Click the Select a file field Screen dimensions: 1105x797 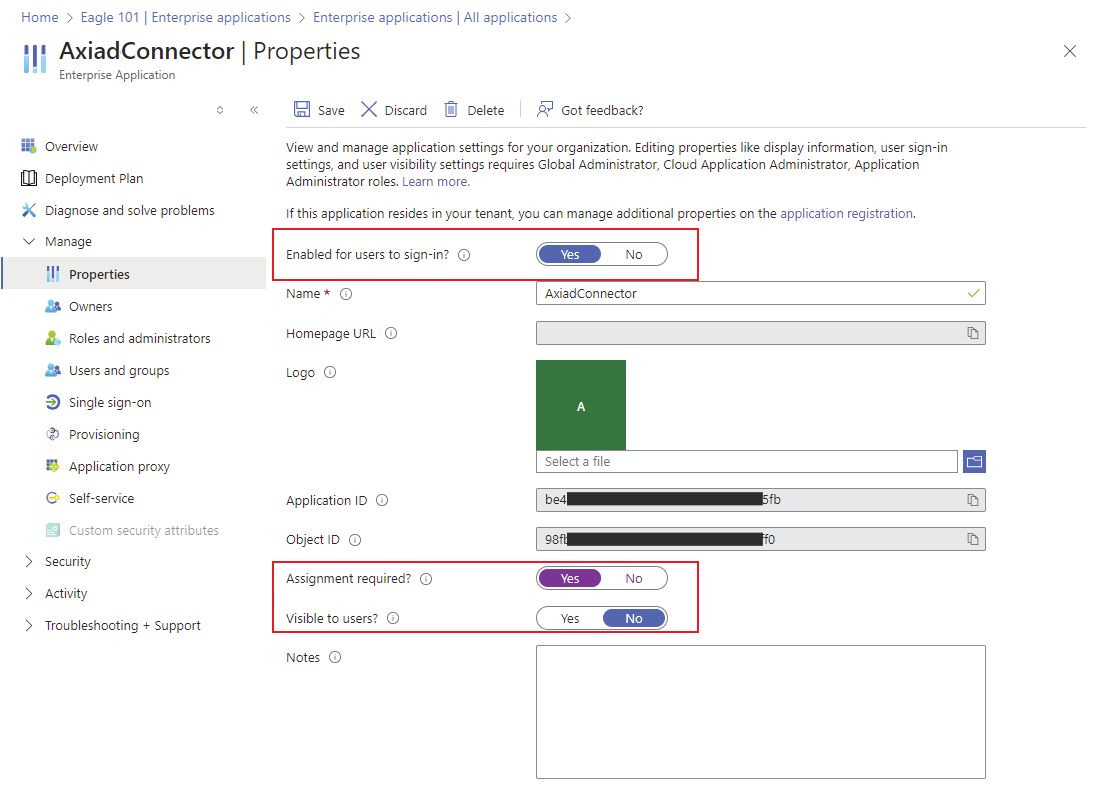point(746,462)
